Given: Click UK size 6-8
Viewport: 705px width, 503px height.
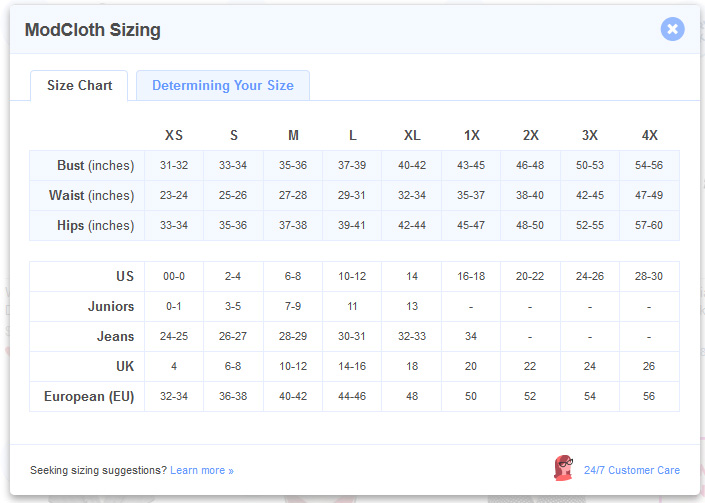Looking at the screenshot, I should [x=233, y=366].
